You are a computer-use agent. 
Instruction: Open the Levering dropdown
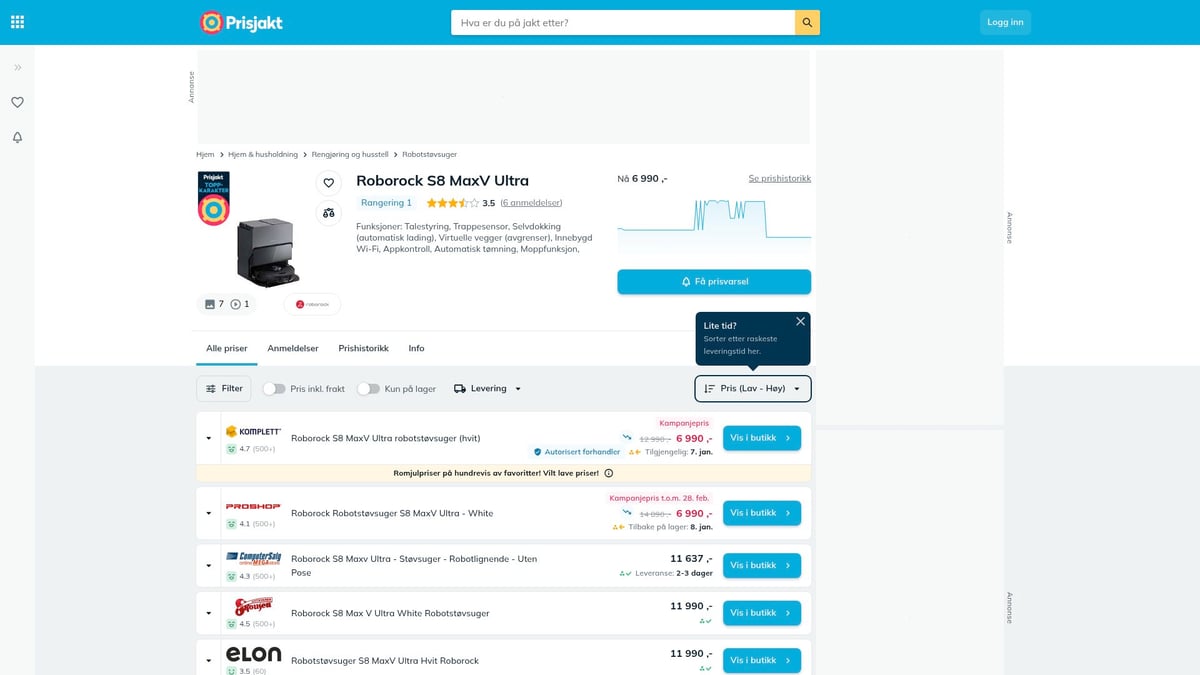point(488,388)
